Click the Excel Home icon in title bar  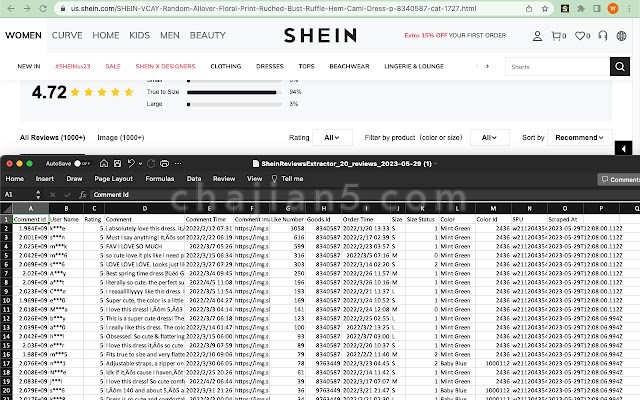coord(104,164)
